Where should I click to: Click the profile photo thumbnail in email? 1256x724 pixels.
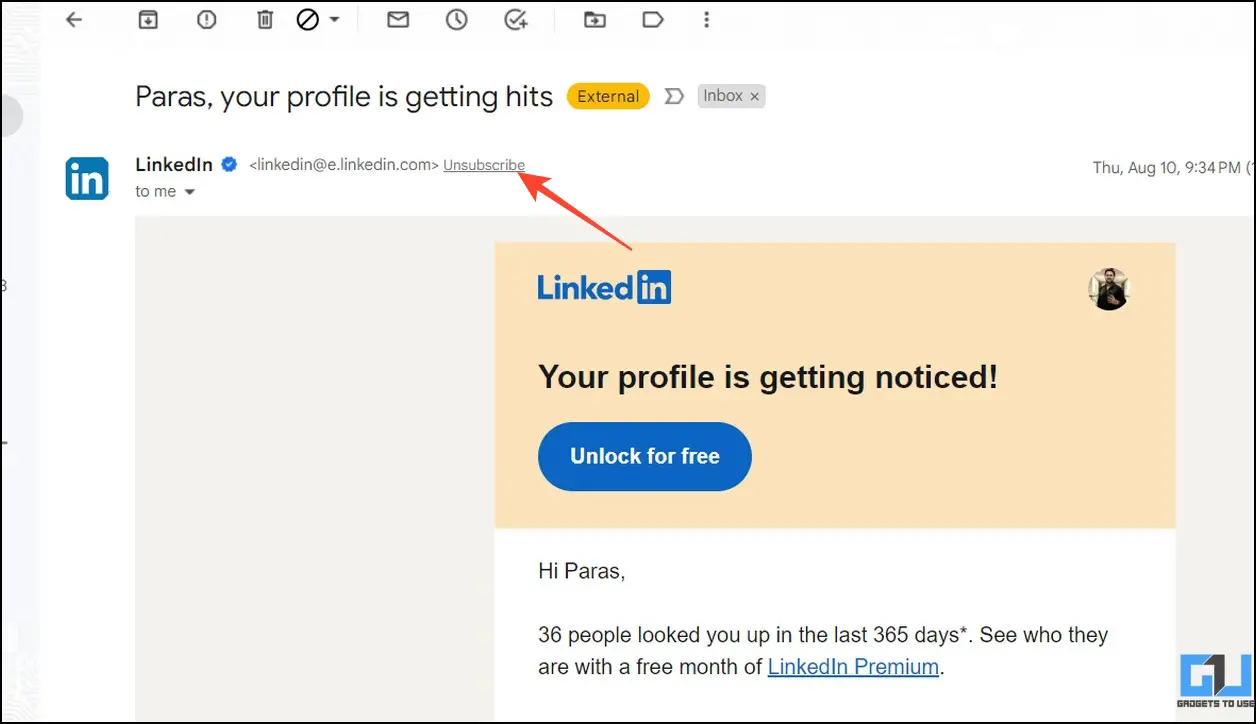coord(1108,289)
